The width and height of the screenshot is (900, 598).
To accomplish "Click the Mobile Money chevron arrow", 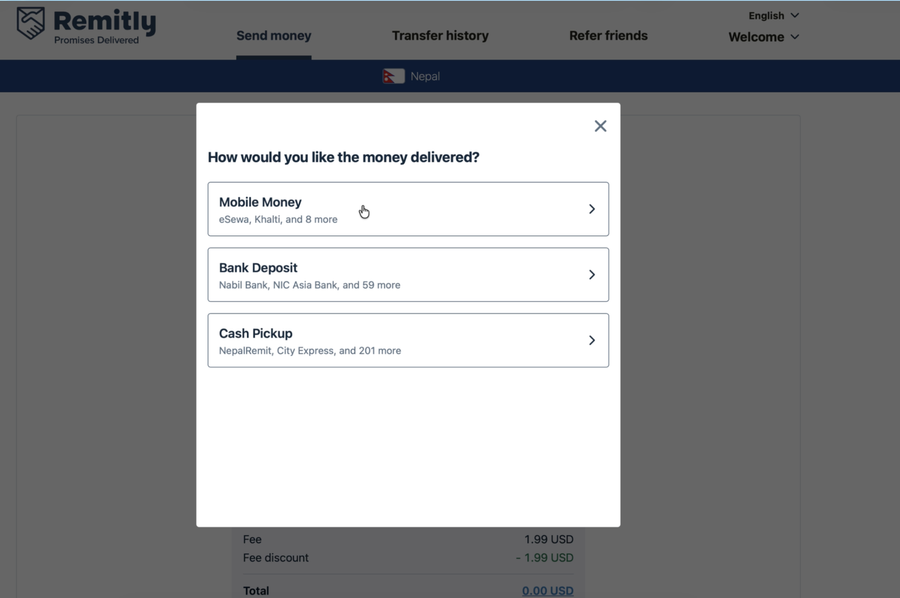I will [x=592, y=209].
